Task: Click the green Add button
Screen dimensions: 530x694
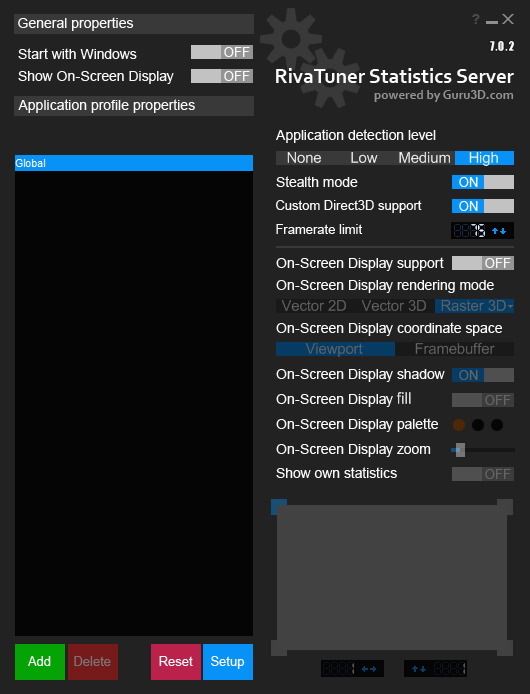Action: (x=40, y=662)
